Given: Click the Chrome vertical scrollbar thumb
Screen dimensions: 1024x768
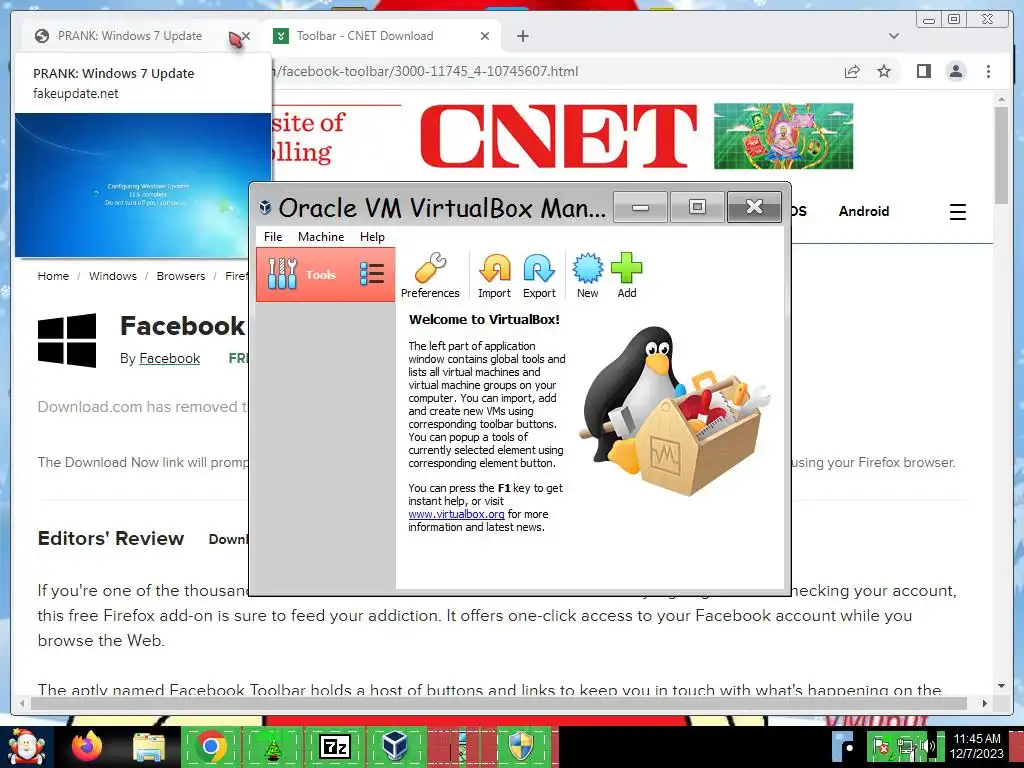Looking at the screenshot, I should point(1001,154).
